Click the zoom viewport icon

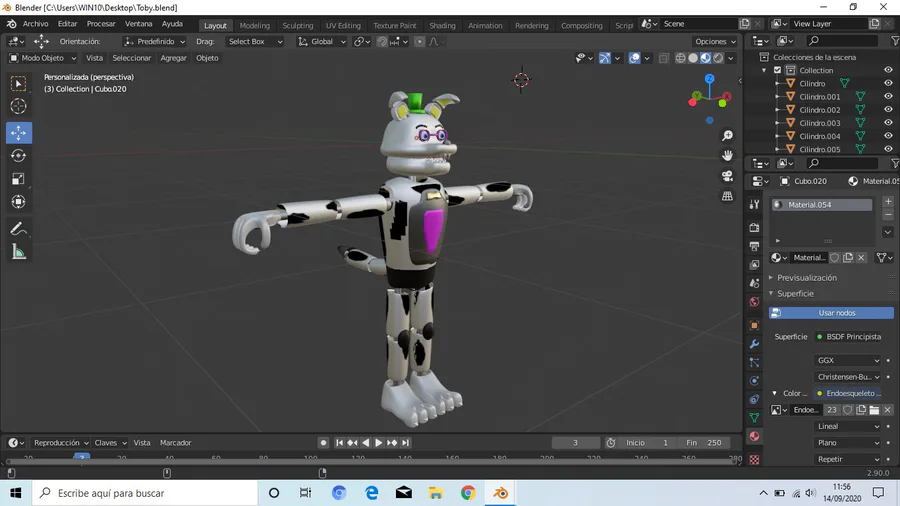[727, 135]
